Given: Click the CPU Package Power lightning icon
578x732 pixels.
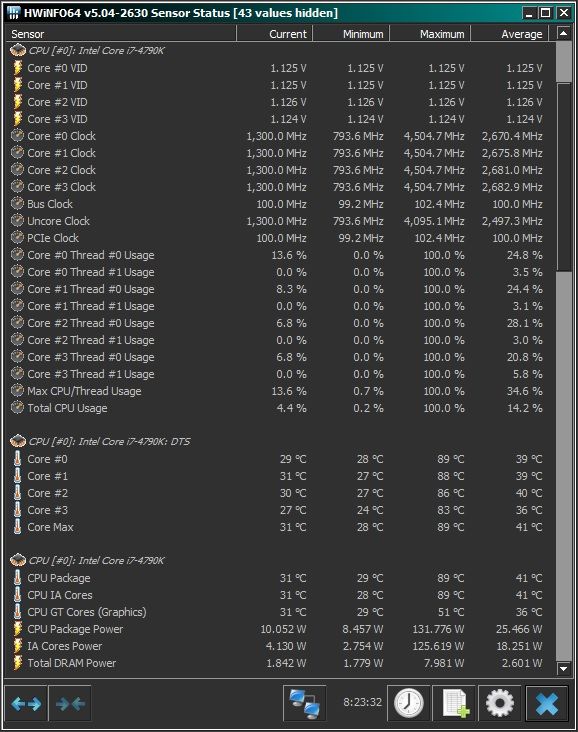Looking at the screenshot, I should pos(17,629).
